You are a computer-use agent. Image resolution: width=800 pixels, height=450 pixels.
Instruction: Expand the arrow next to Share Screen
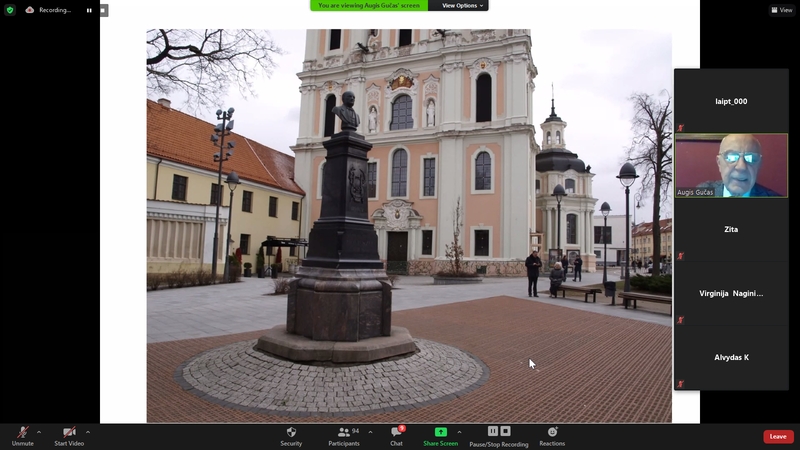coord(459,432)
